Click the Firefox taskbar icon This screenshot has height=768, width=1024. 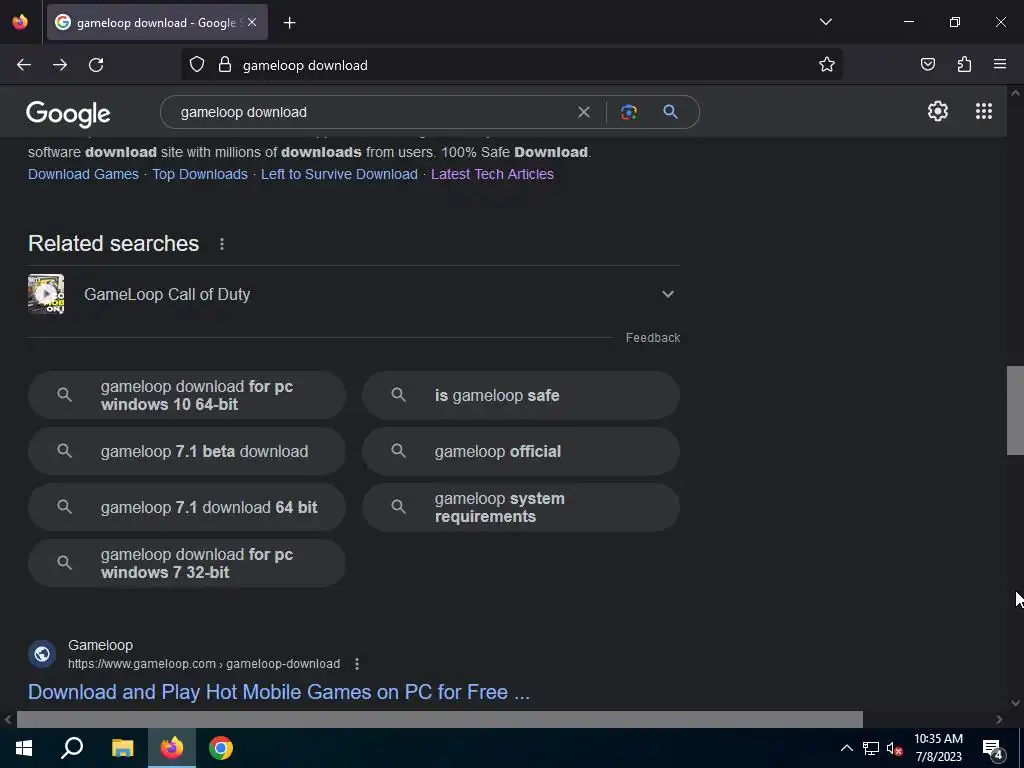pos(172,748)
